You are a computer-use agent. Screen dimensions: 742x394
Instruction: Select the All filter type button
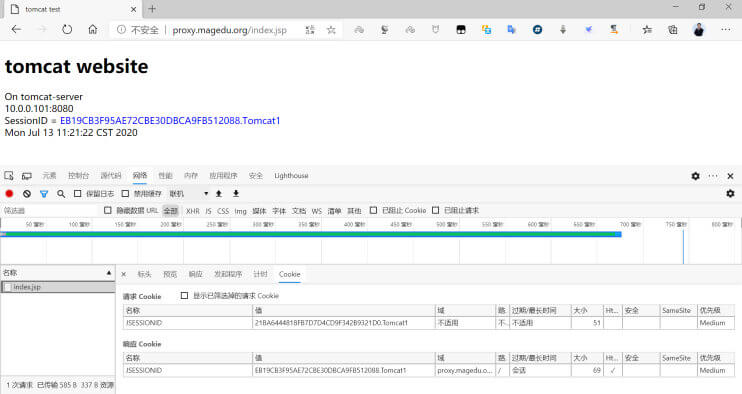pyautogui.click(x=170, y=211)
